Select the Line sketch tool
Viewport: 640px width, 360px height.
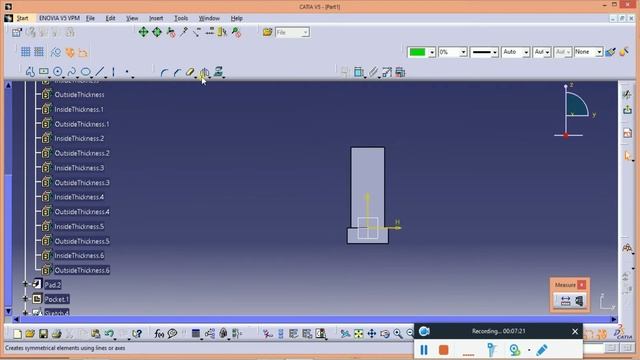pyautogui.click(x=99, y=72)
